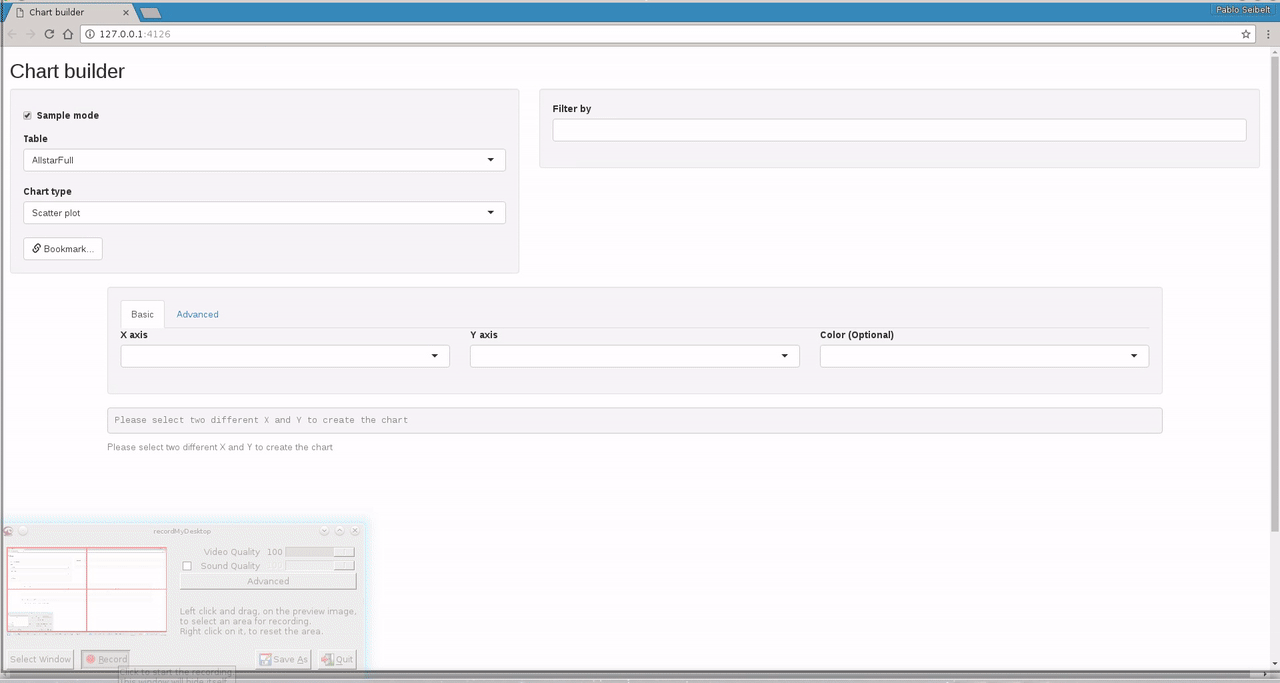Uncheck the Sample mode checkbox
The image size is (1280, 683).
[x=28, y=115]
